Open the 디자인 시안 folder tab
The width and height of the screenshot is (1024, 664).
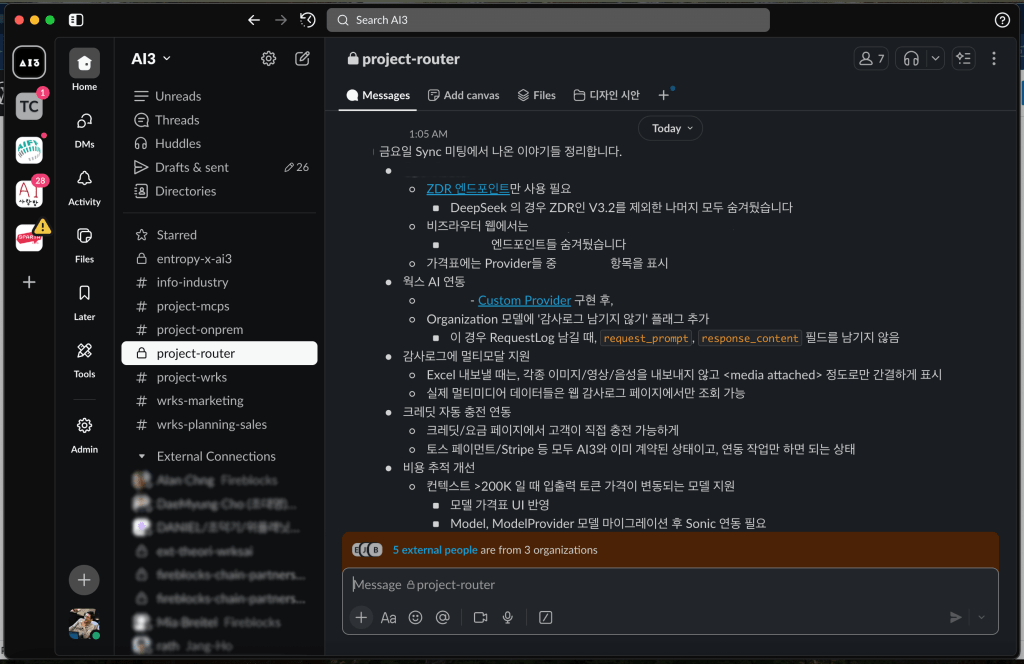606,95
